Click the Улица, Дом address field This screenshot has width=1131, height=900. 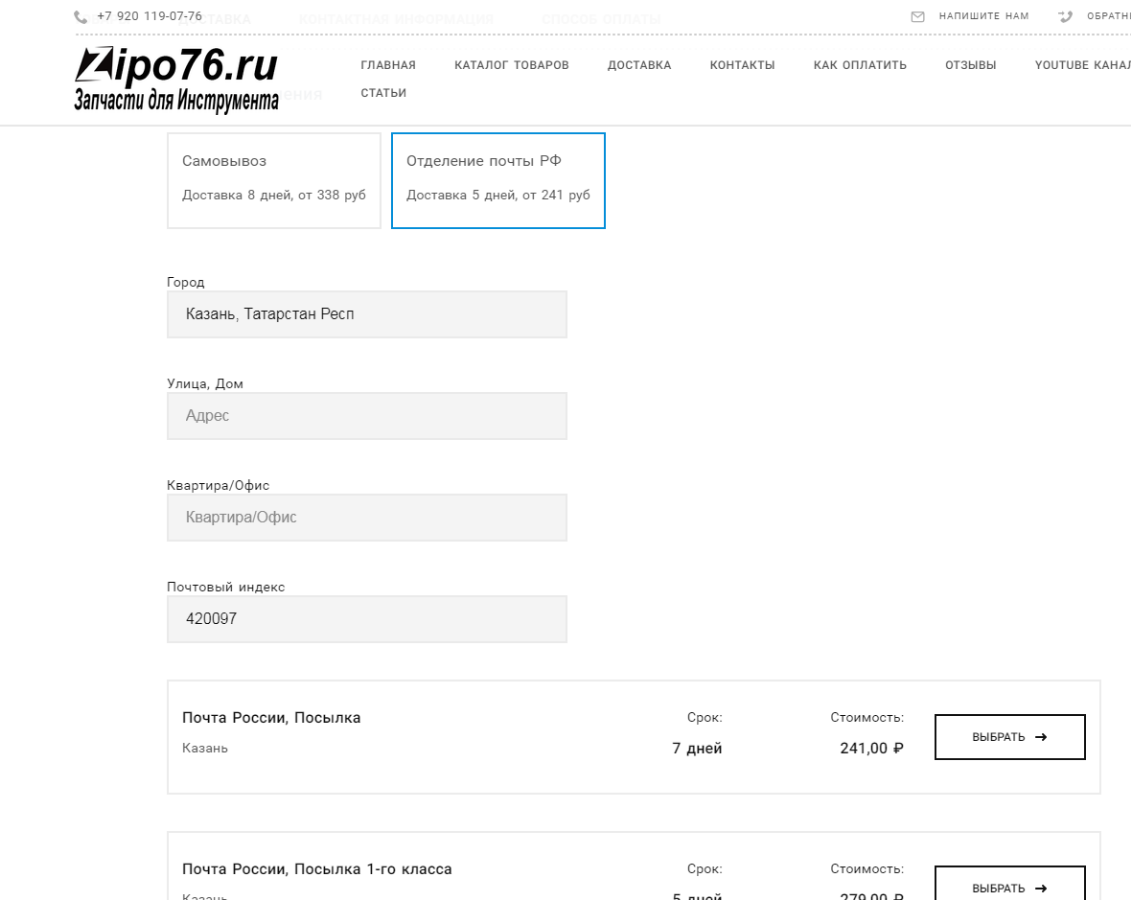[x=366, y=416]
